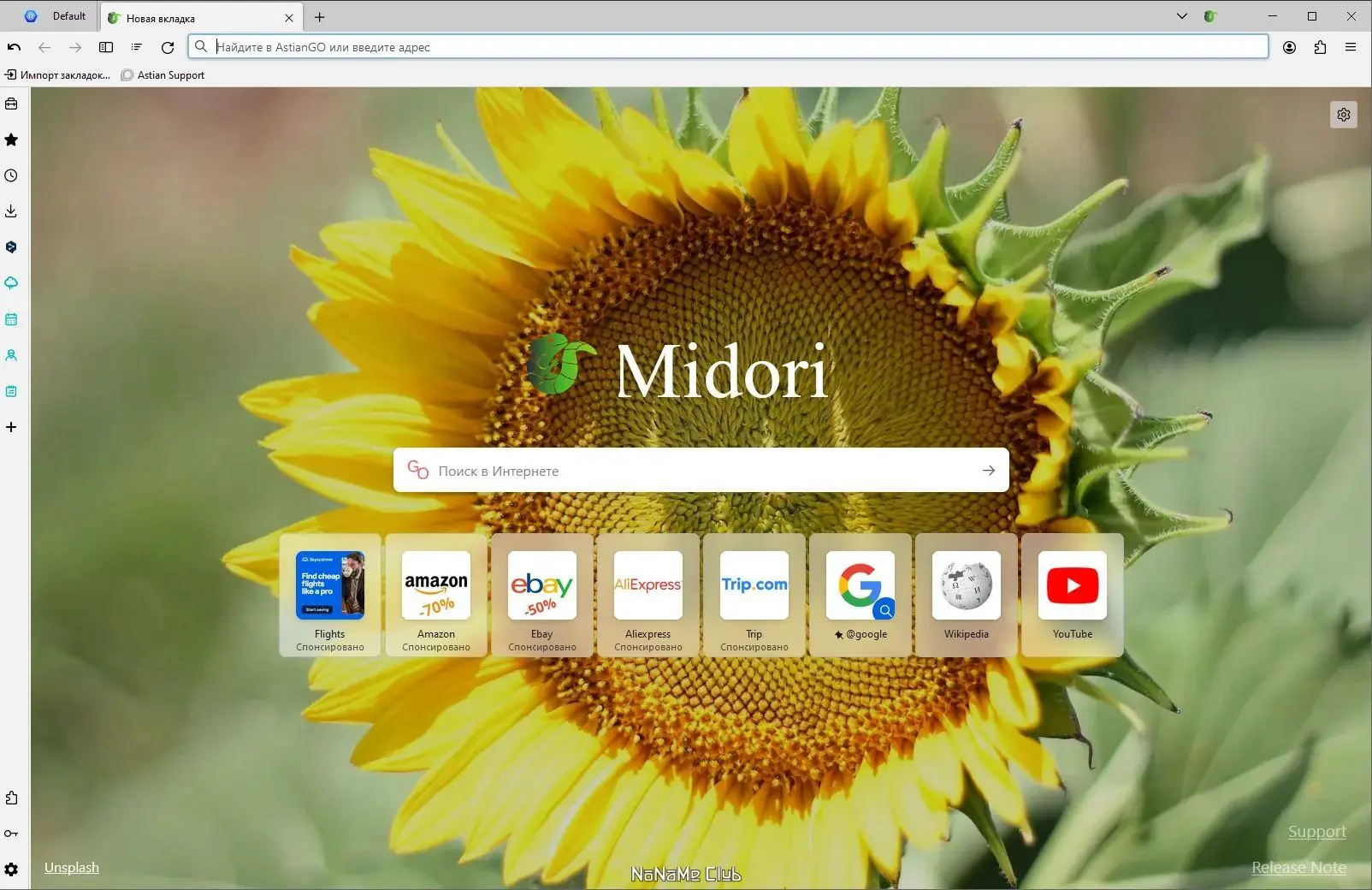Open the Flights sponsored tile

coord(330,596)
